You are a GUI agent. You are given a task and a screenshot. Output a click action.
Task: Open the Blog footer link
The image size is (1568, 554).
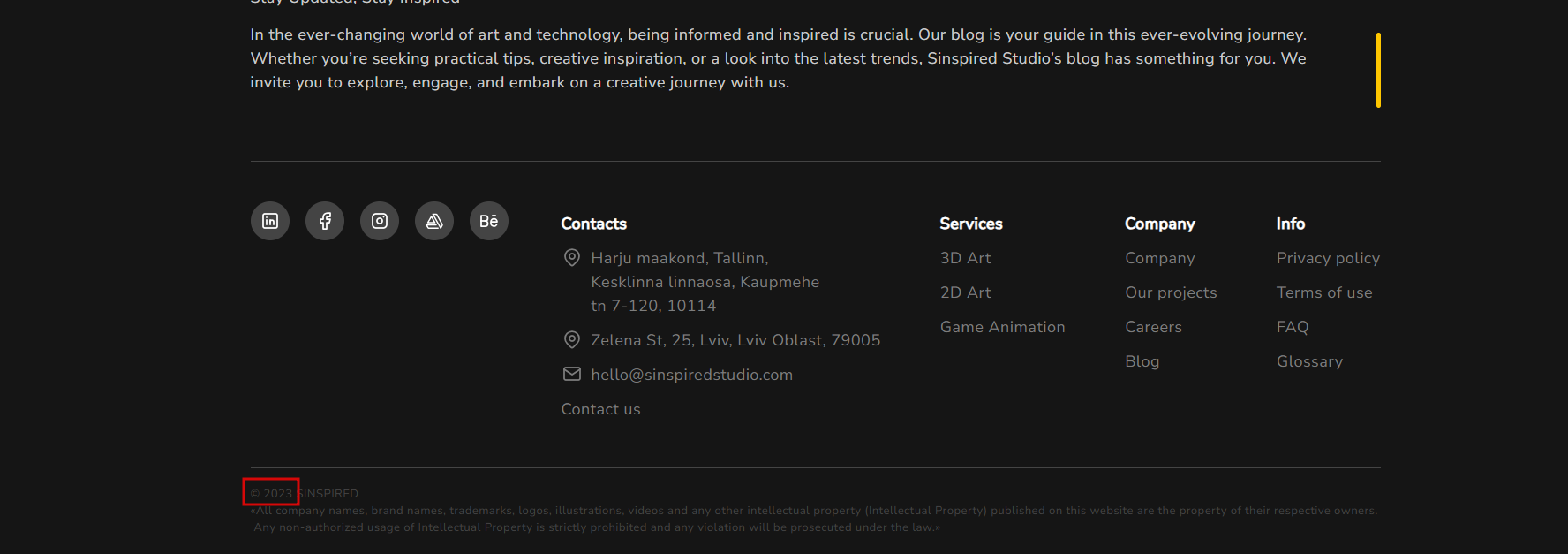click(x=1142, y=361)
